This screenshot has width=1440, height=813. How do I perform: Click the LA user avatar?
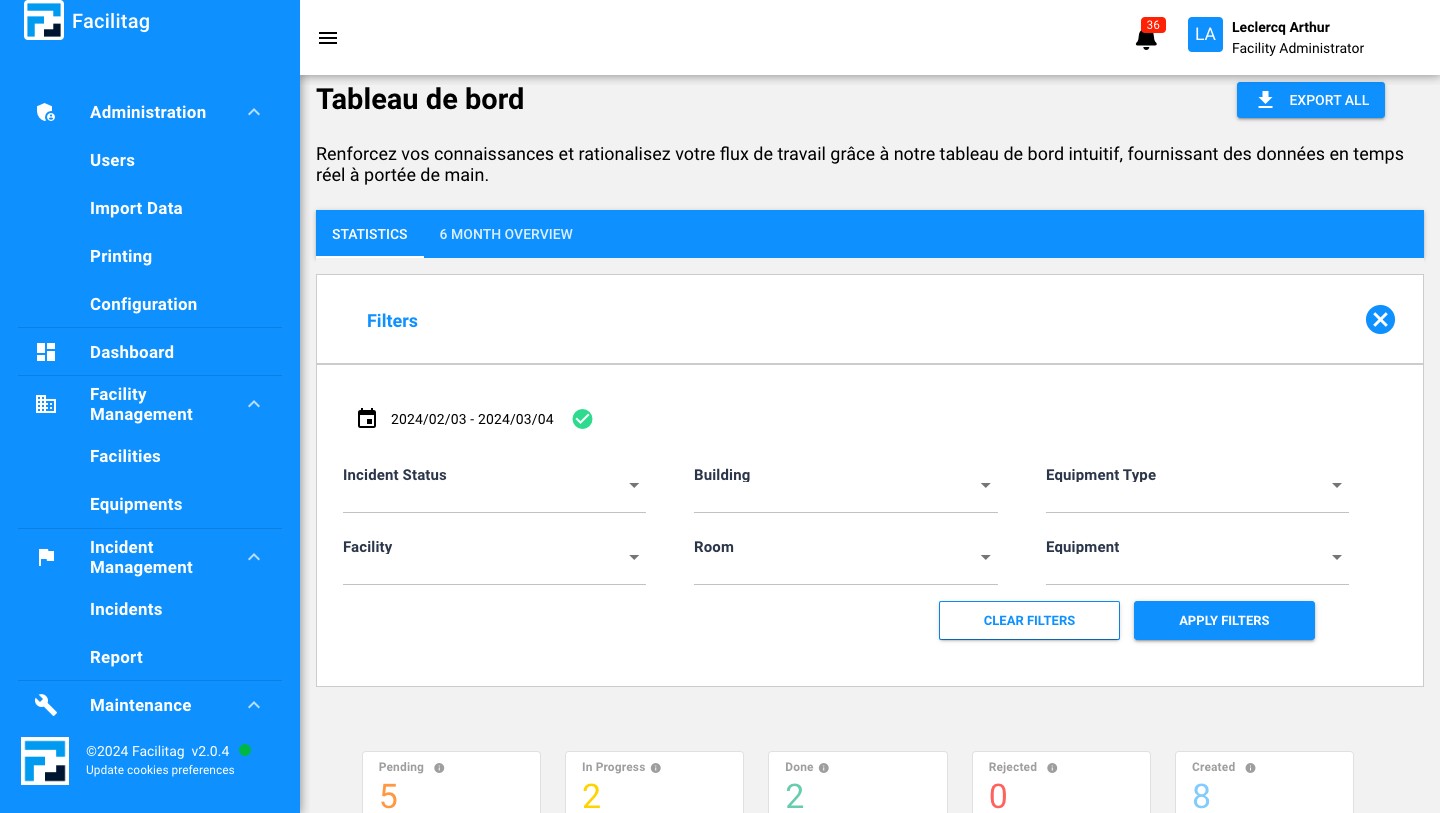coord(1205,35)
